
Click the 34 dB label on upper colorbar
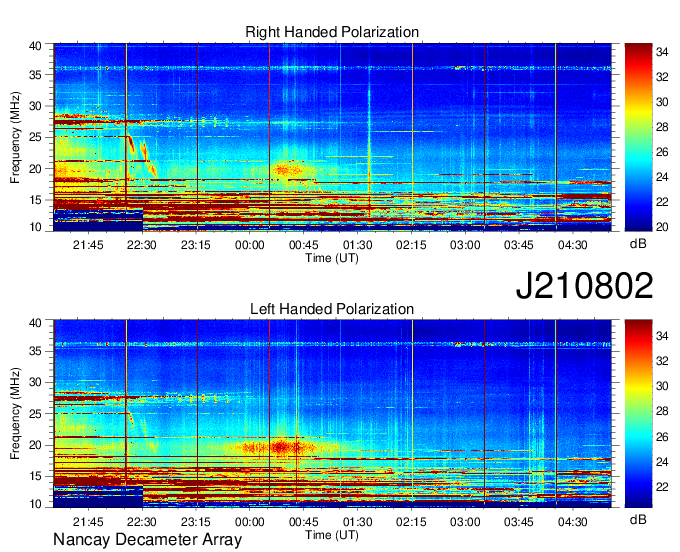(662, 52)
